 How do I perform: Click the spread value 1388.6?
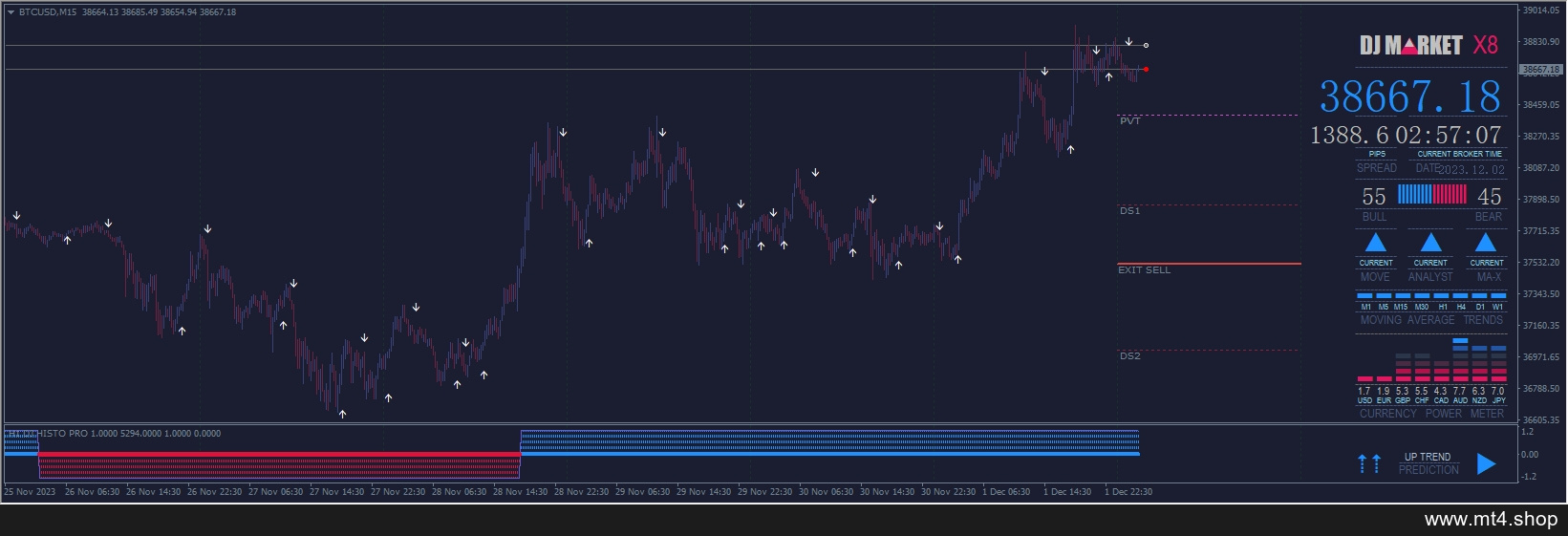[x=1349, y=135]
